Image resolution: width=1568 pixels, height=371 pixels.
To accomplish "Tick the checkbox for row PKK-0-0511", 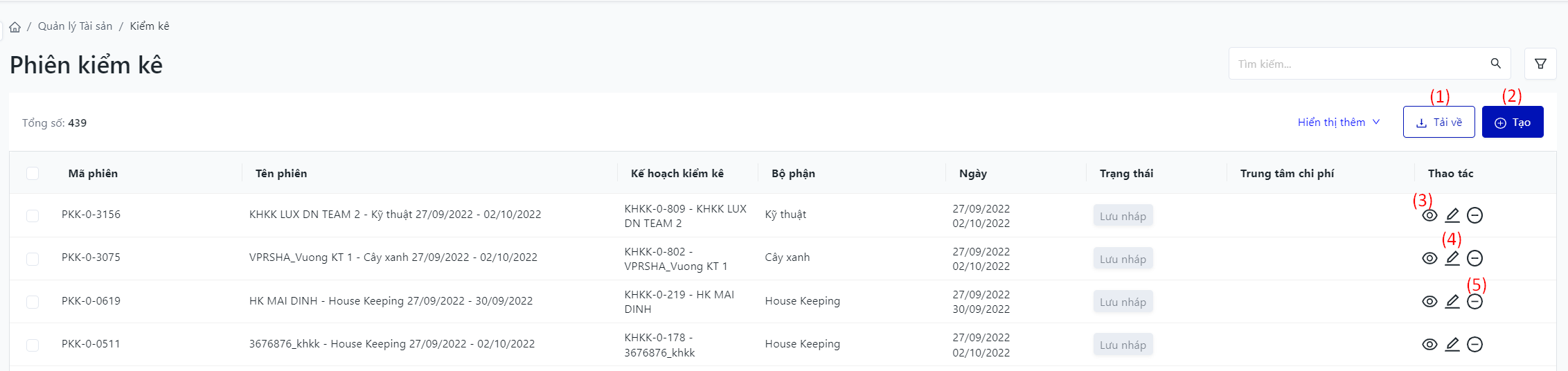I will click(x=33, y=345).
